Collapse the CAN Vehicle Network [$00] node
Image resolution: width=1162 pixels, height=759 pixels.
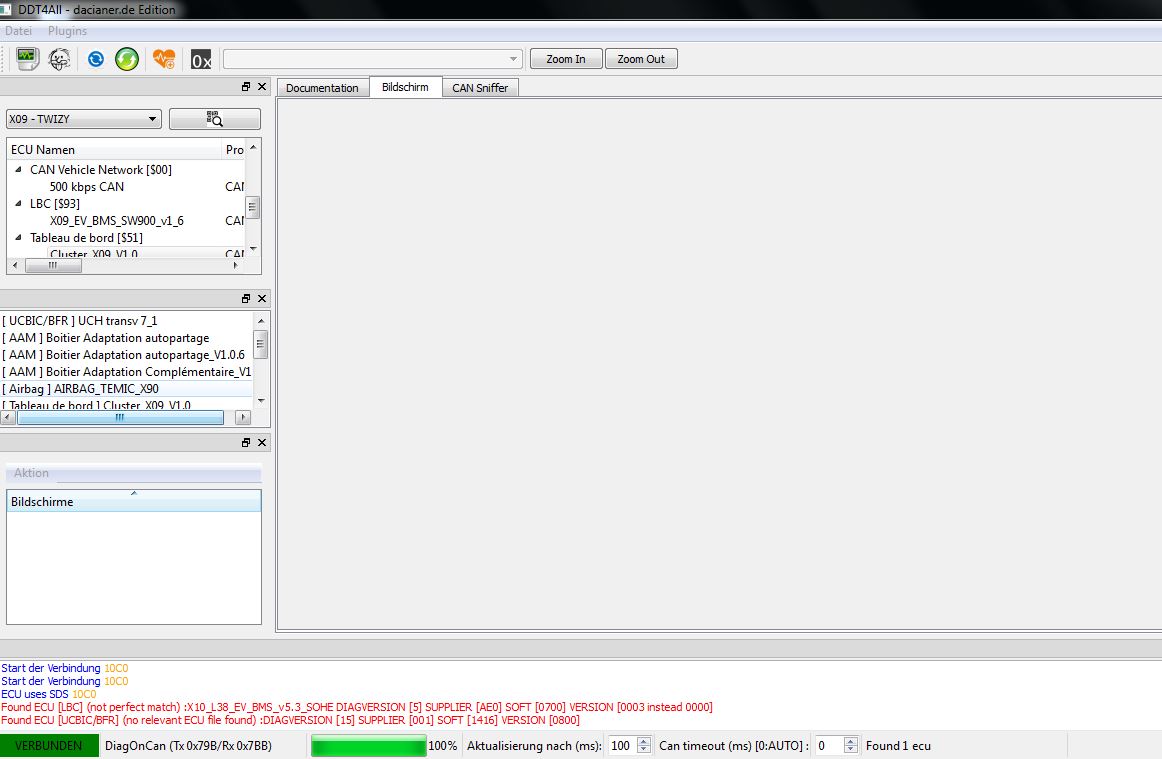(x=18, y=170)
